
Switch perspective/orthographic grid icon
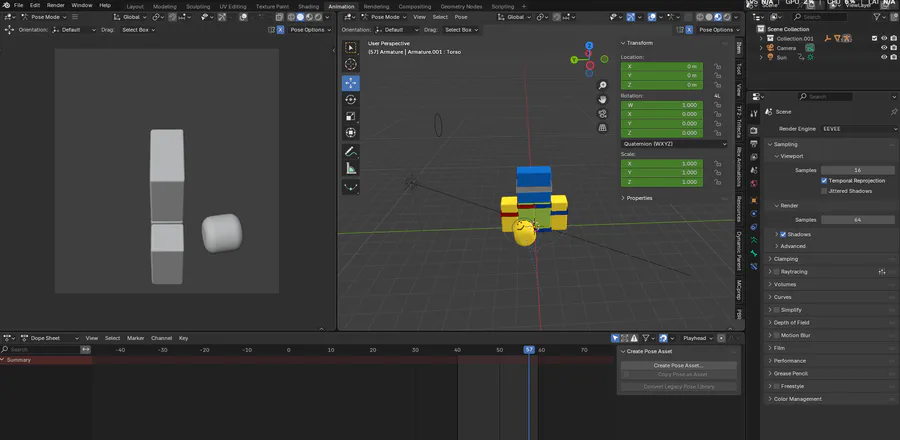603,127
